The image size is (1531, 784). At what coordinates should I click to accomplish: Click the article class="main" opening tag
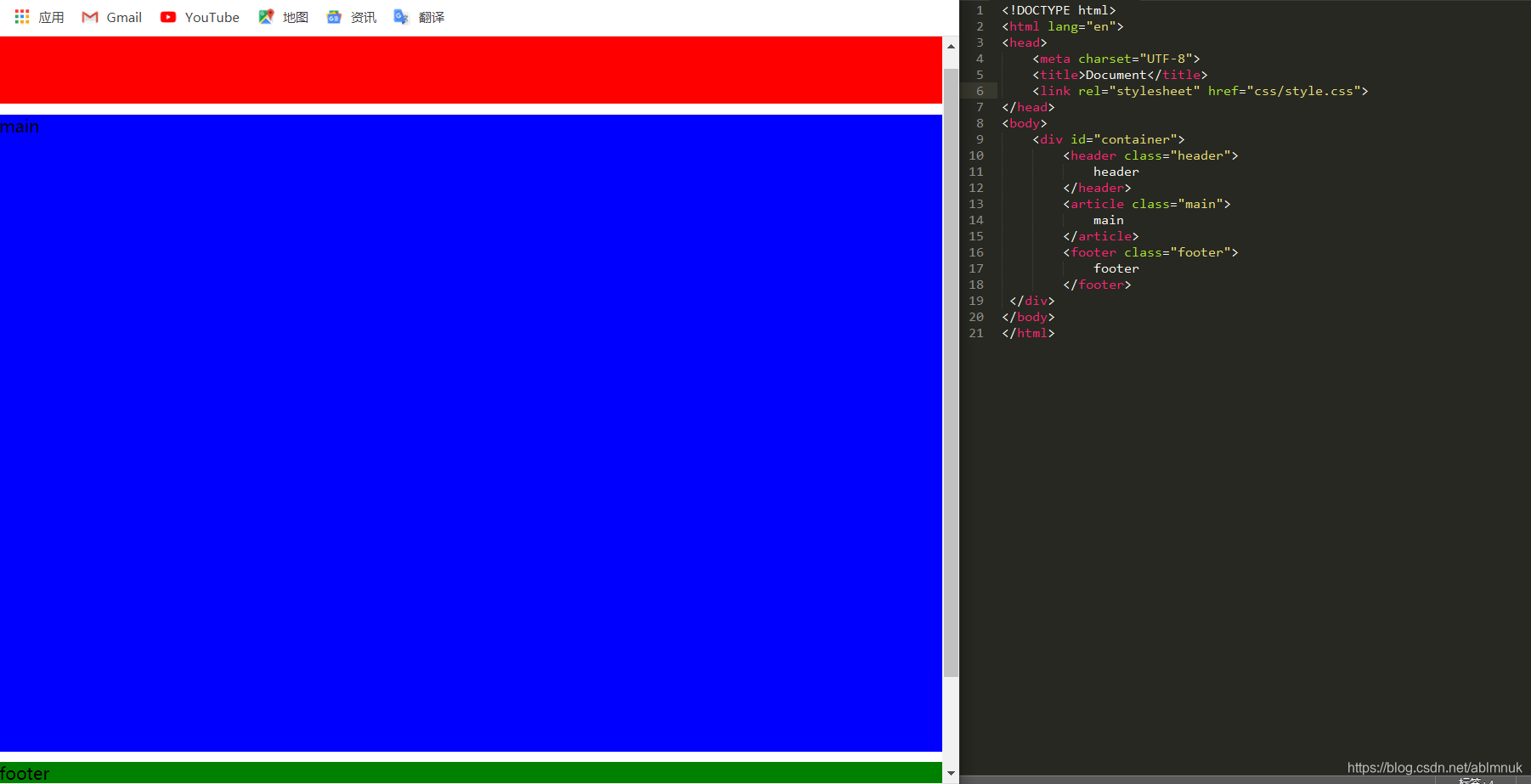(x=1147, y=204)
